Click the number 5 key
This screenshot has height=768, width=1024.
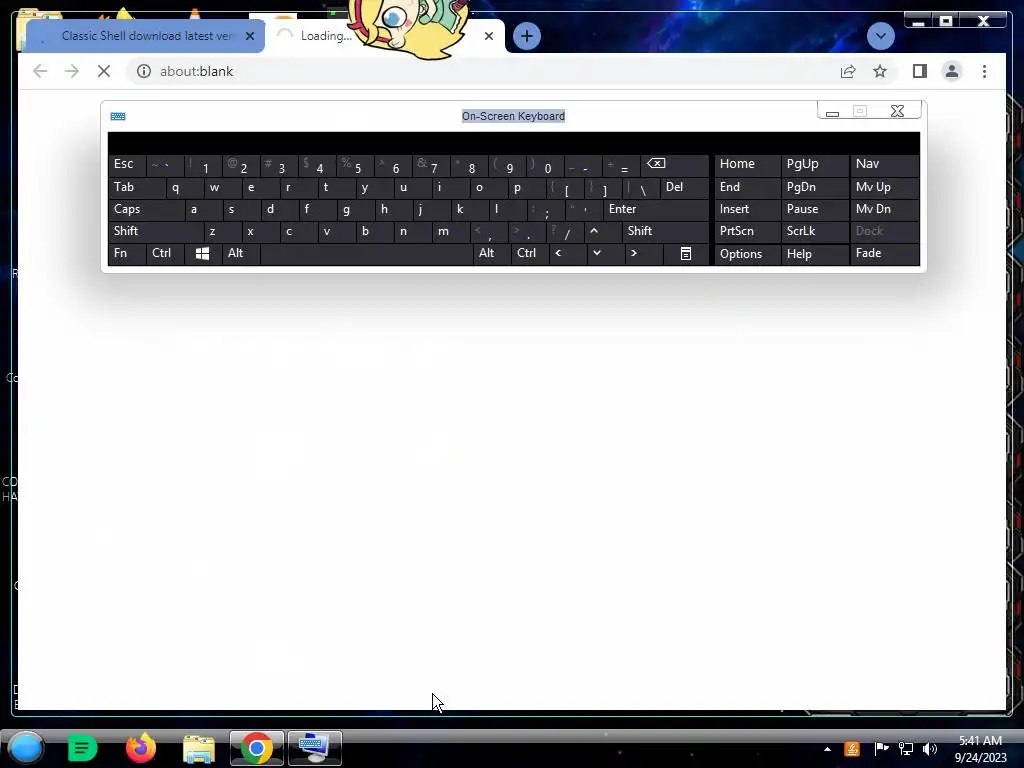point(355,165)
